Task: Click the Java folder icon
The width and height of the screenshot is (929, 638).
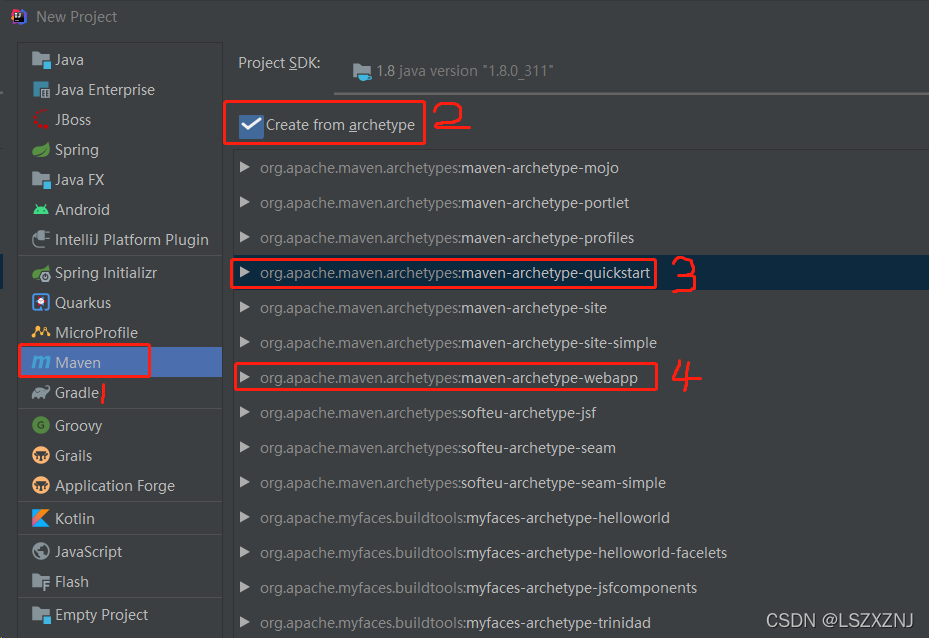Action: coord(41,60)
